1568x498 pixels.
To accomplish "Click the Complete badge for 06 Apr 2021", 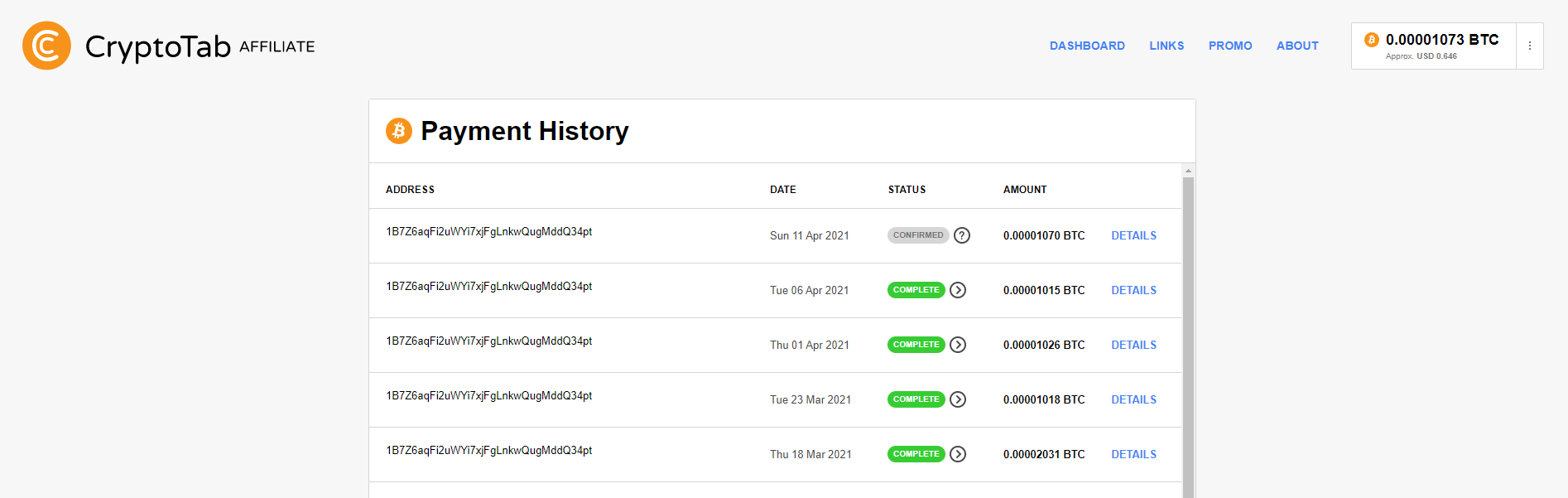I will tap(916, 290).
